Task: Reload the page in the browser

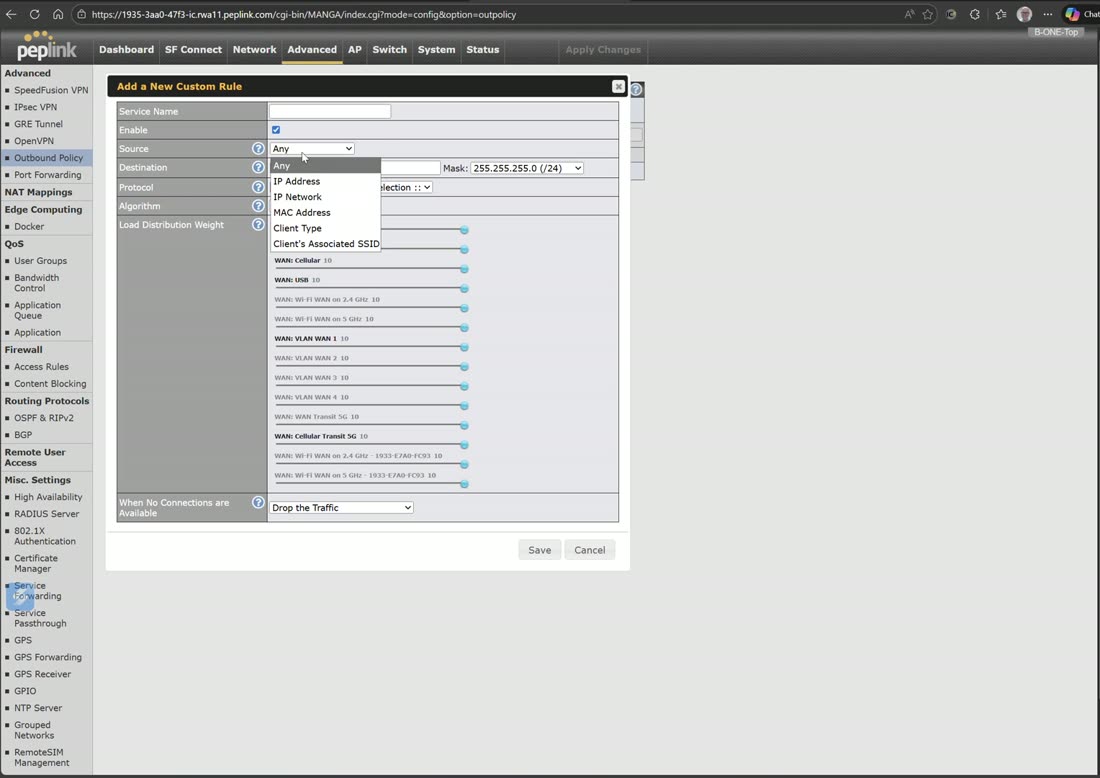Action: click(x=34, y=14)
